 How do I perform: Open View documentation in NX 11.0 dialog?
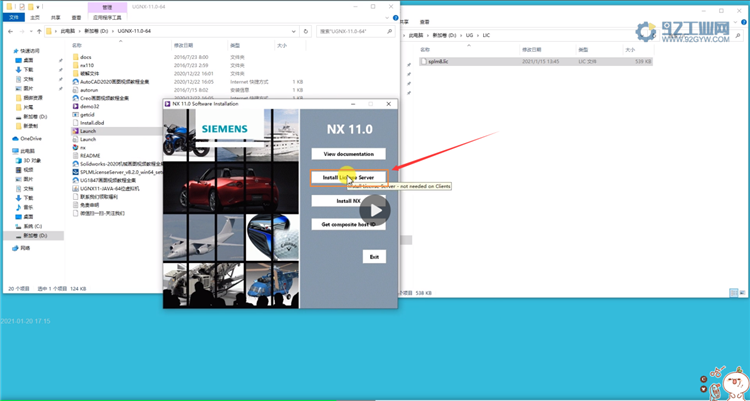[x=349, y=154]
